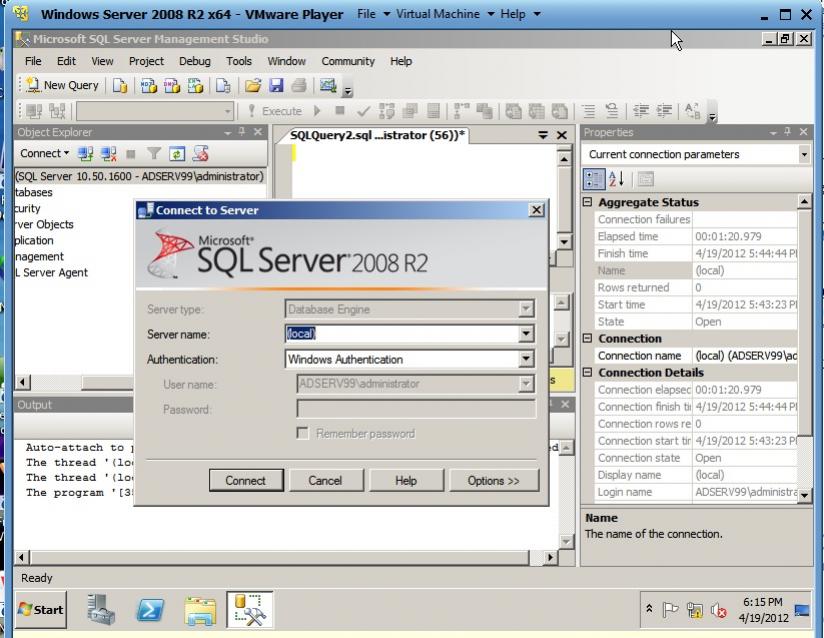Open the Project menu
The width and height of the screenshot is (824, 638).
pos(146,61)
